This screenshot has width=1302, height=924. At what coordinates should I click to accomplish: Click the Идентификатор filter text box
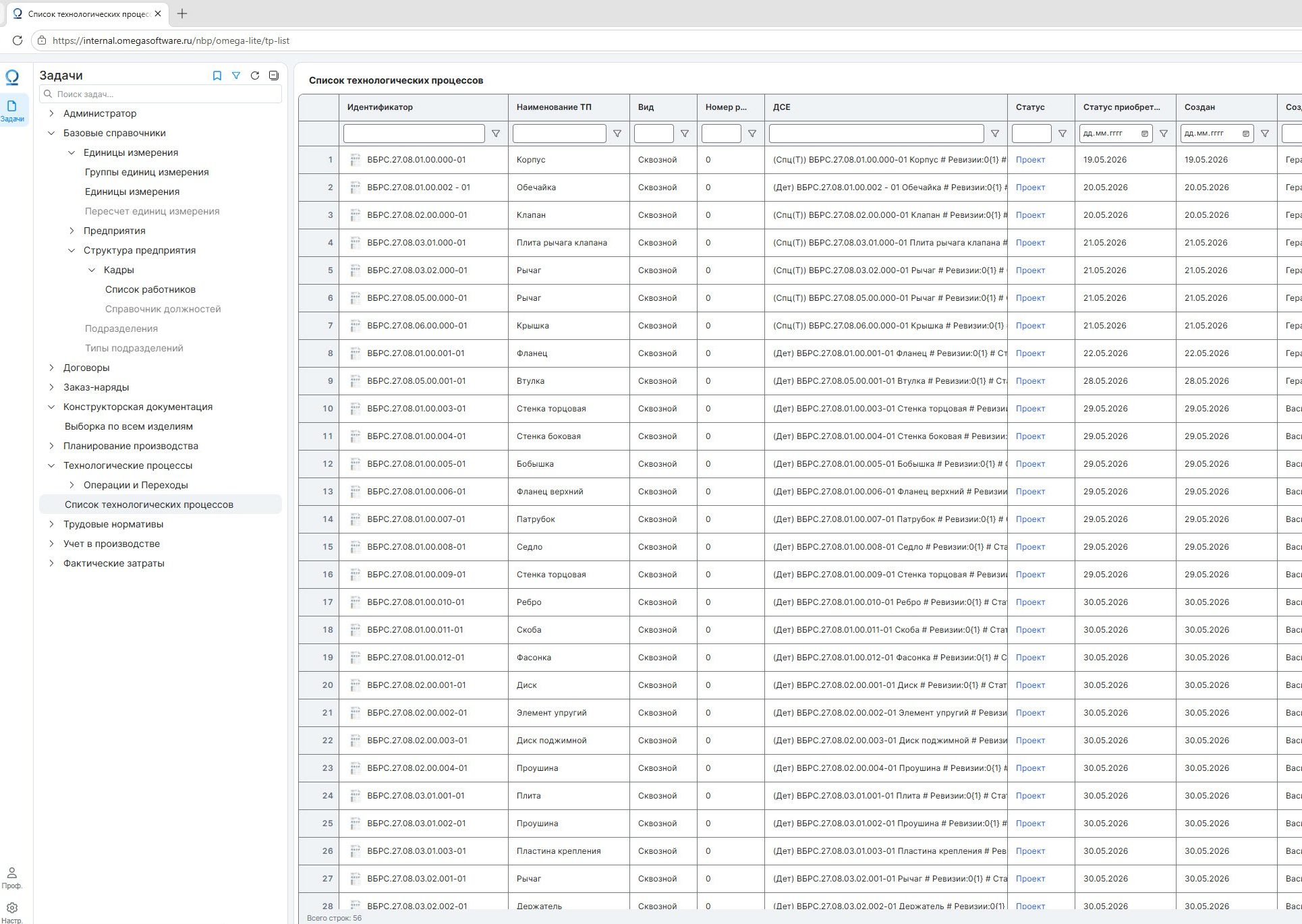click(x=414, y=134)
